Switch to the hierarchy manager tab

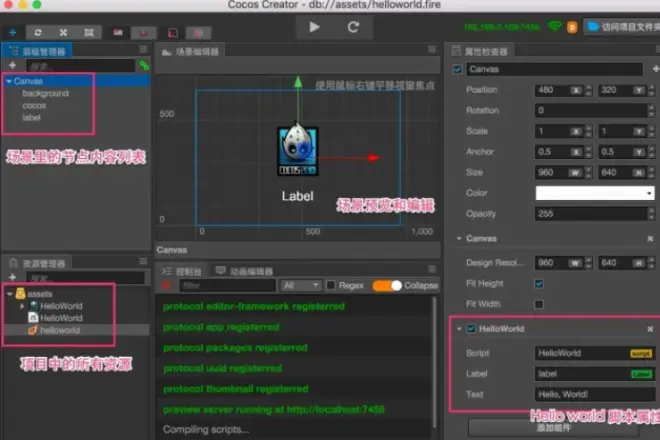pyautogui.click(x=37, y=51)
